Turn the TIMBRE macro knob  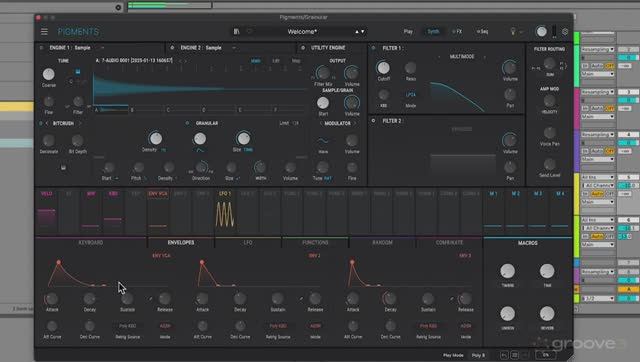coord(508,271)
